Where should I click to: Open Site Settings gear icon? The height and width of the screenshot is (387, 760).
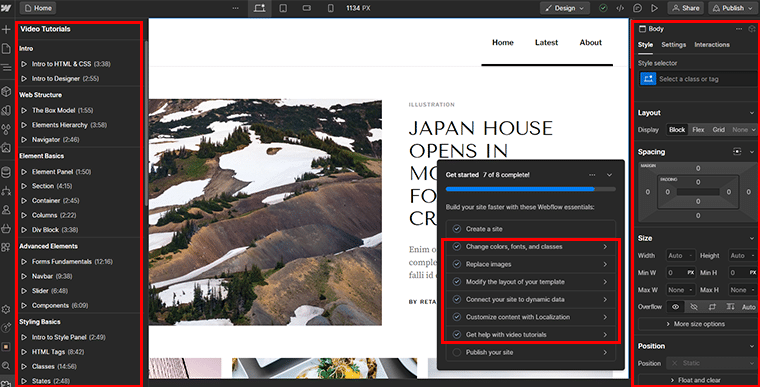[6, 309]
